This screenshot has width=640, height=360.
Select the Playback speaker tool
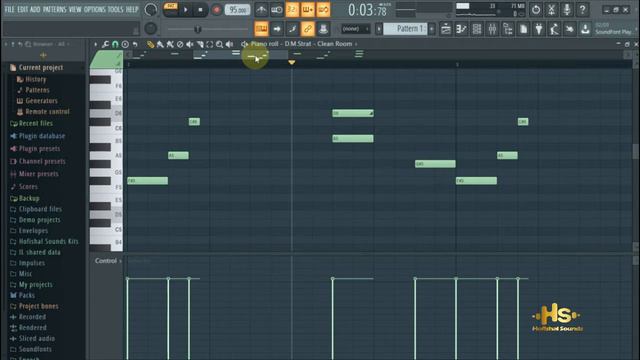(x=230, y=44)
